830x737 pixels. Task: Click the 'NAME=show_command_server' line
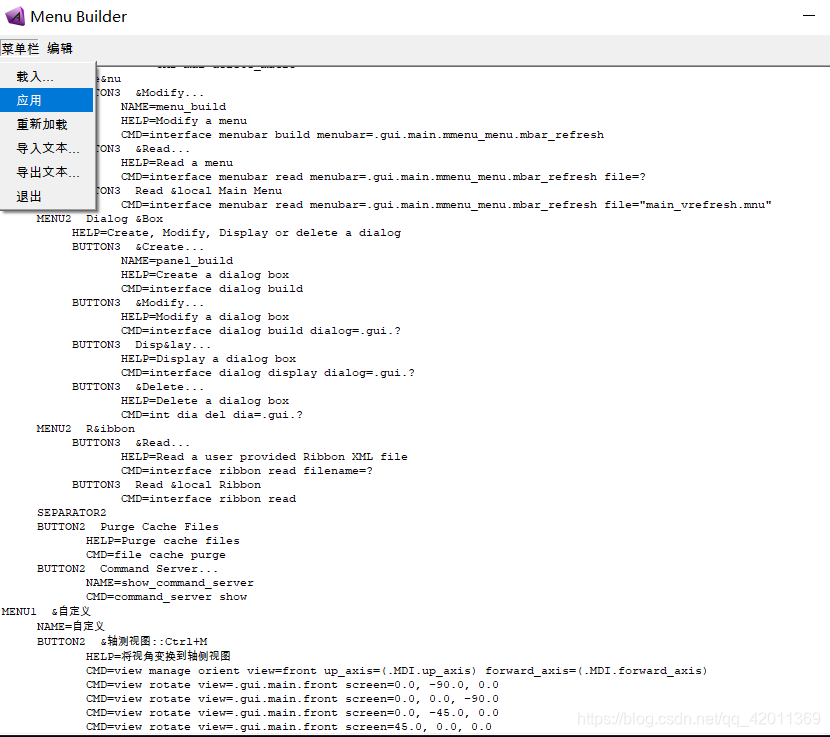[x=169, y=582]
